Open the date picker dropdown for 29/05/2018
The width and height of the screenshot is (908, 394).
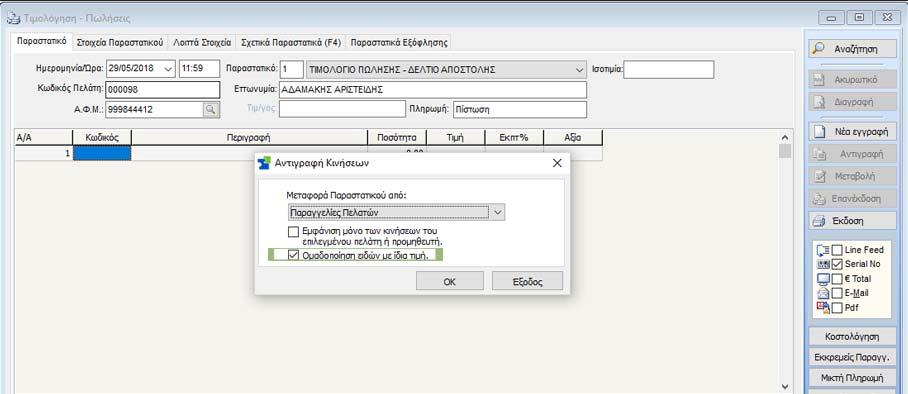[x=169, y=68]
